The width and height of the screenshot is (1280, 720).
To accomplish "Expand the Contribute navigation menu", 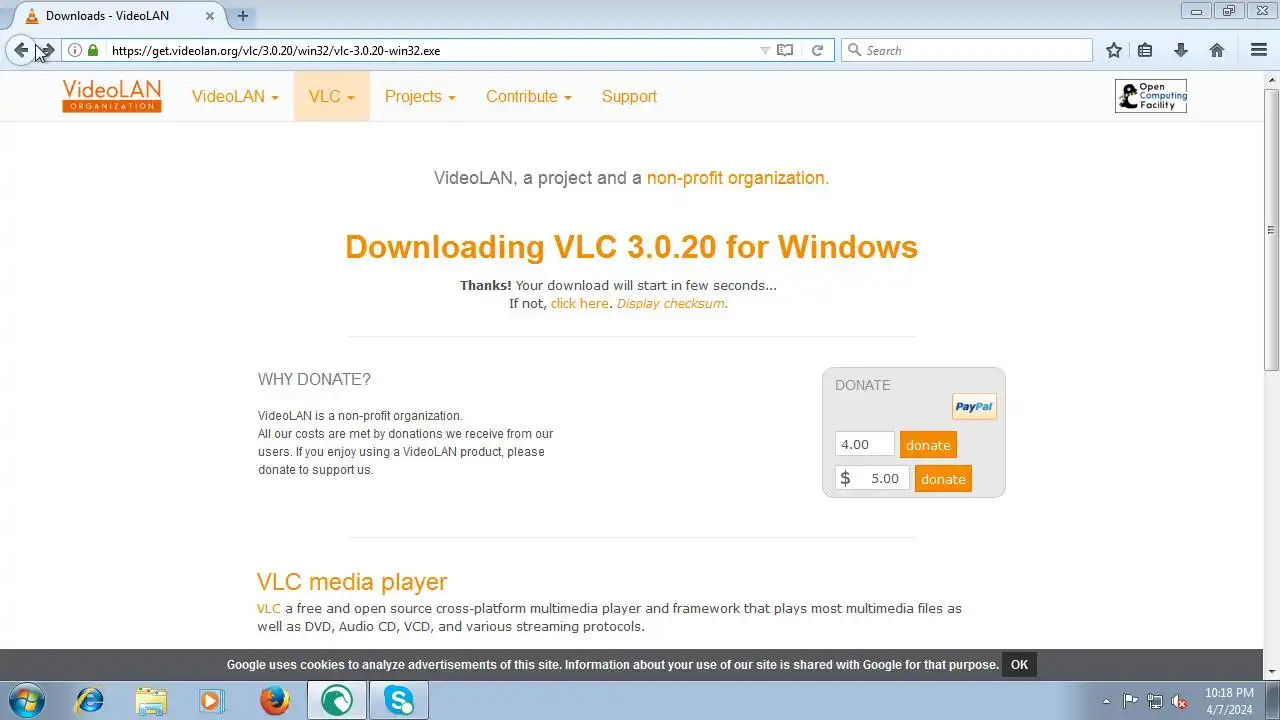I will (528, 96).
